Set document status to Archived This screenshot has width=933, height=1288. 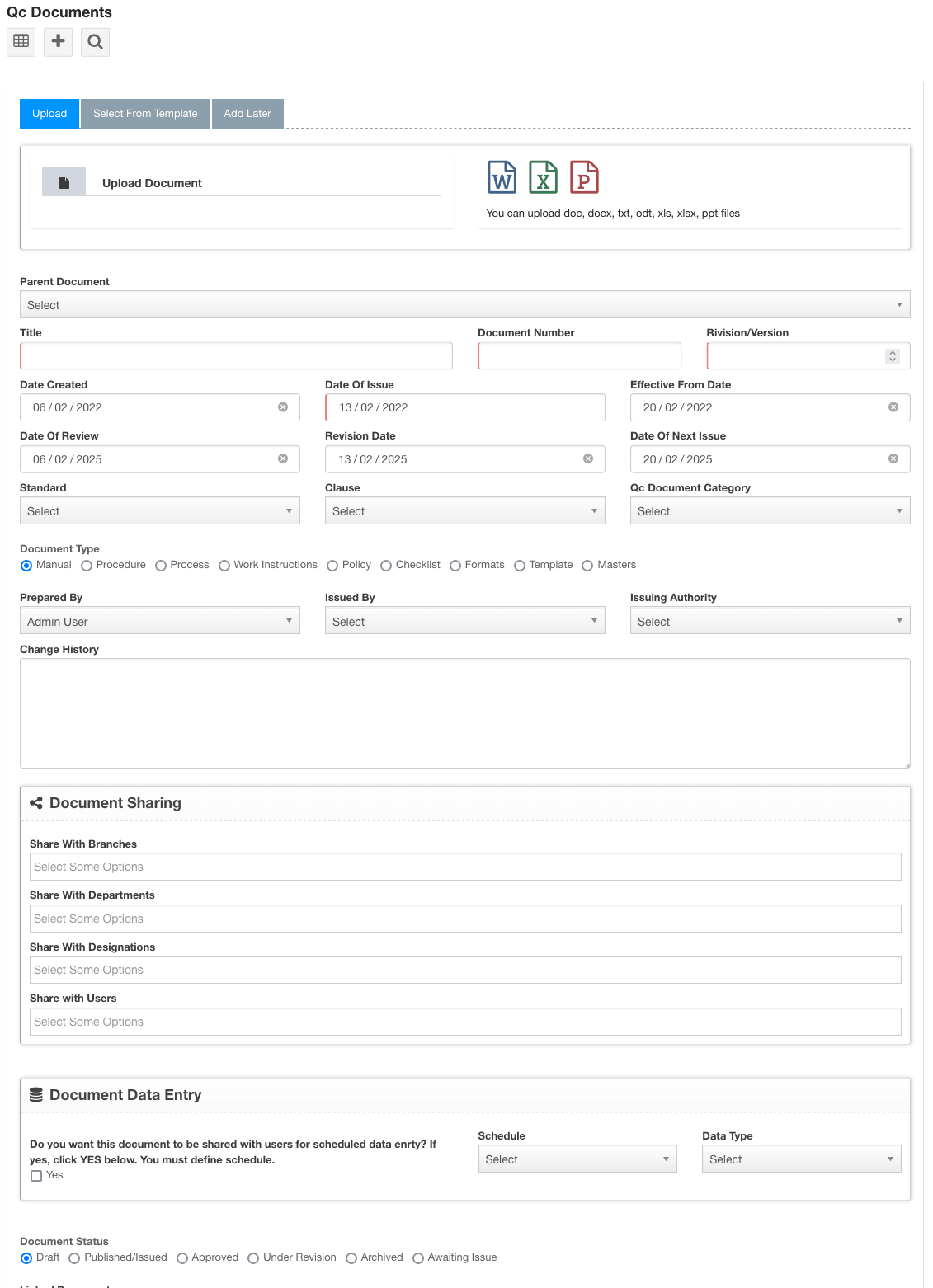(351, 1258)
